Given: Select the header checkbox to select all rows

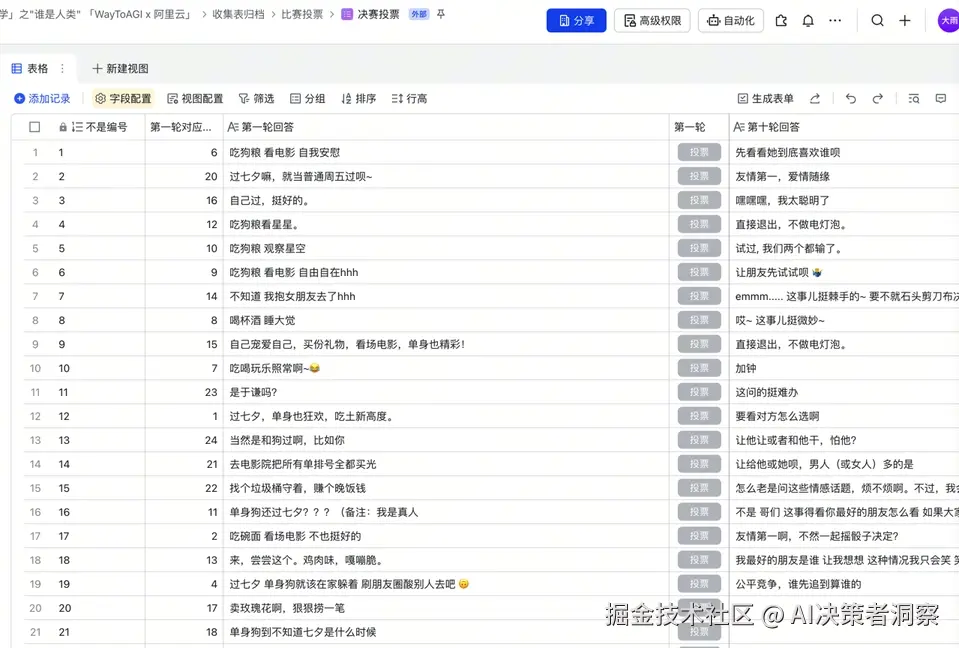Looking at the screenshot, I should coord(35,126).
